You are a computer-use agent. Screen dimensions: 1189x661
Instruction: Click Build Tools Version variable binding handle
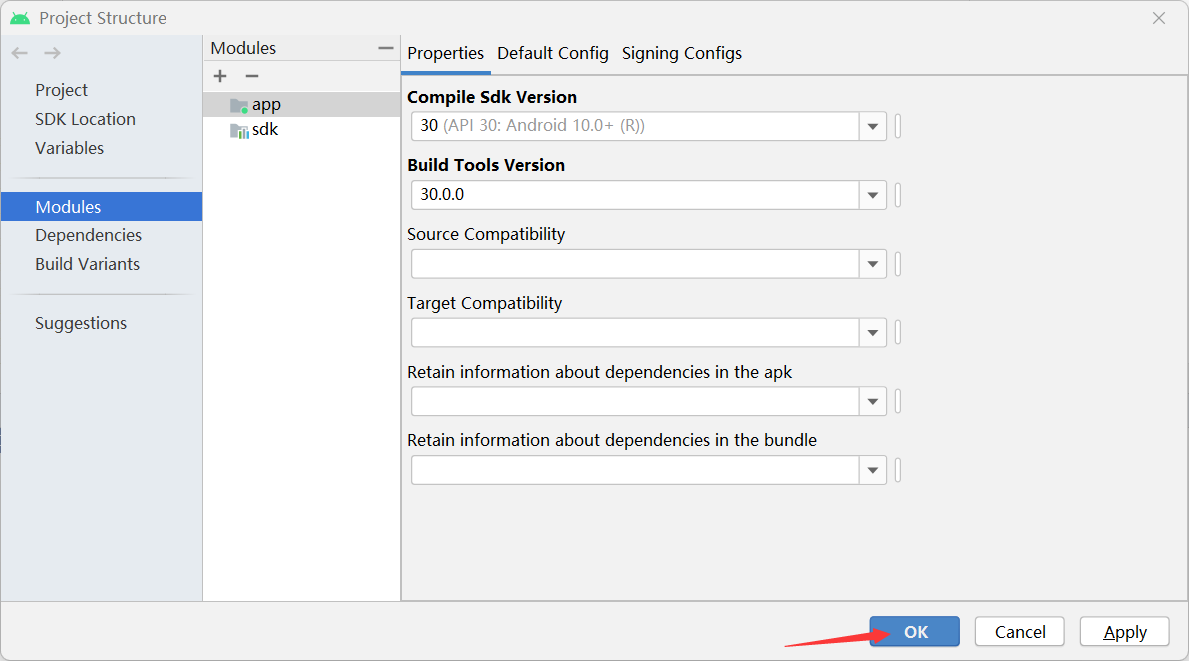[898, 196]
